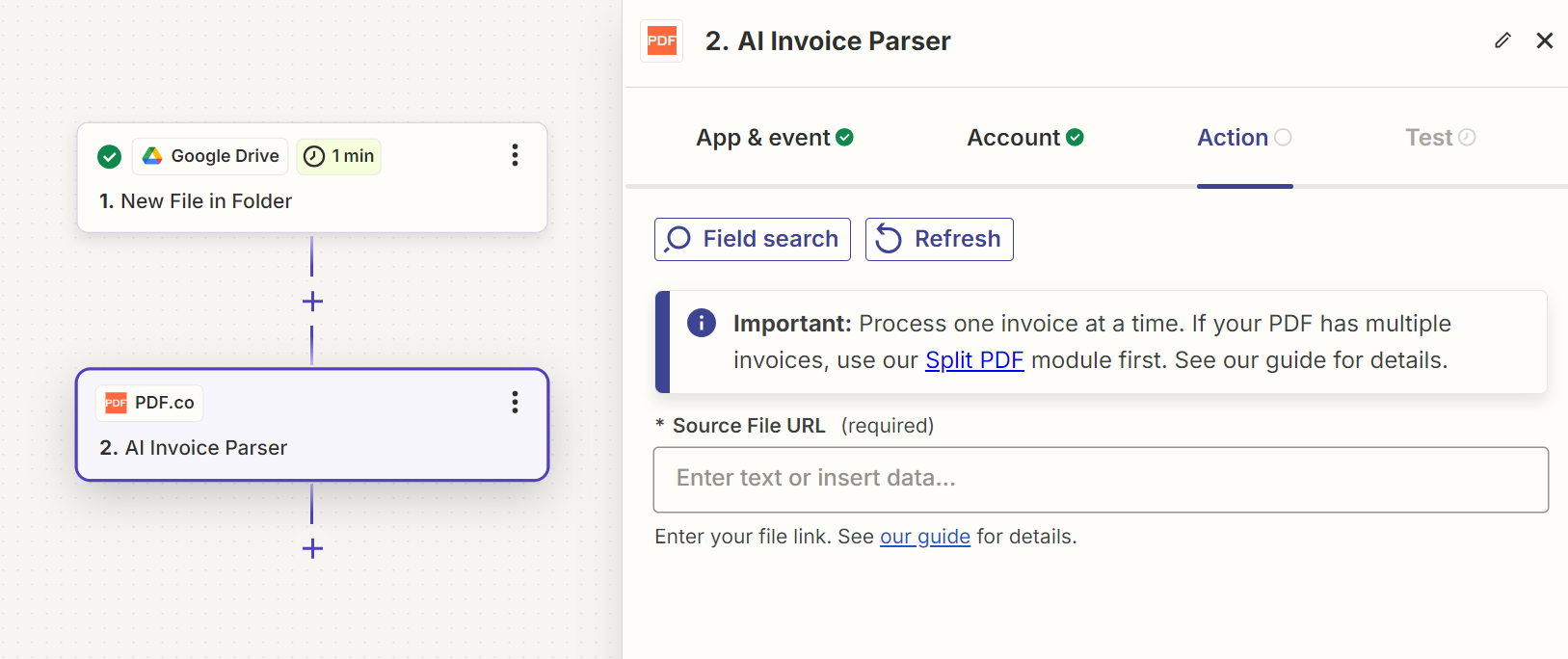Click the Refresh button

click(x=940, y=239)
